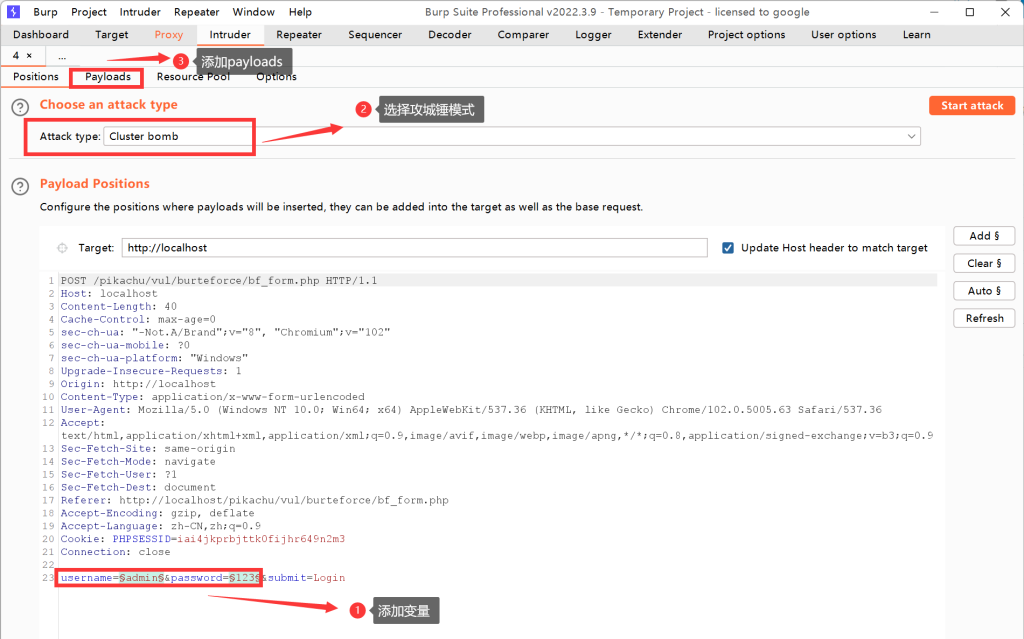The width and height of the screenshot is (1024, 639).
Task: Click the Target URL input field
Action: tap(414, 248)
